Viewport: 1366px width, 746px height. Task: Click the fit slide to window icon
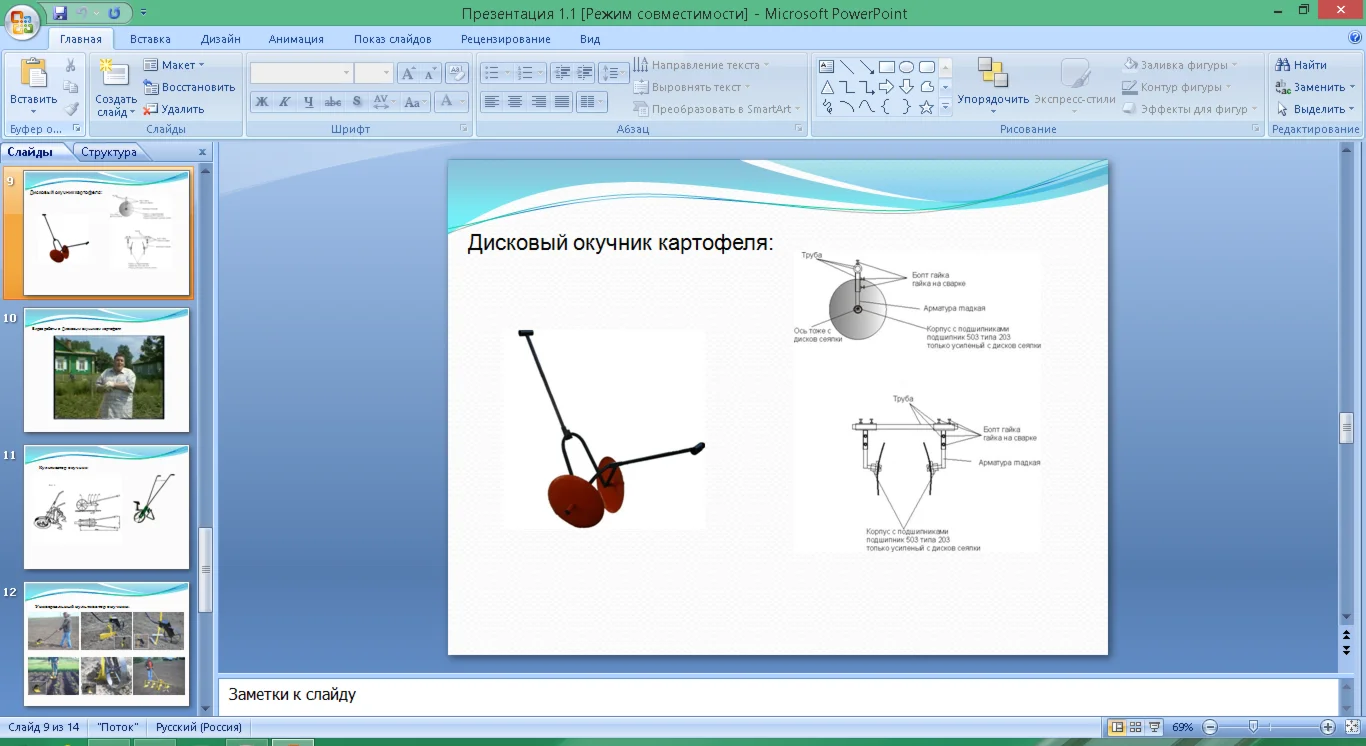(x=1351, y=727)
